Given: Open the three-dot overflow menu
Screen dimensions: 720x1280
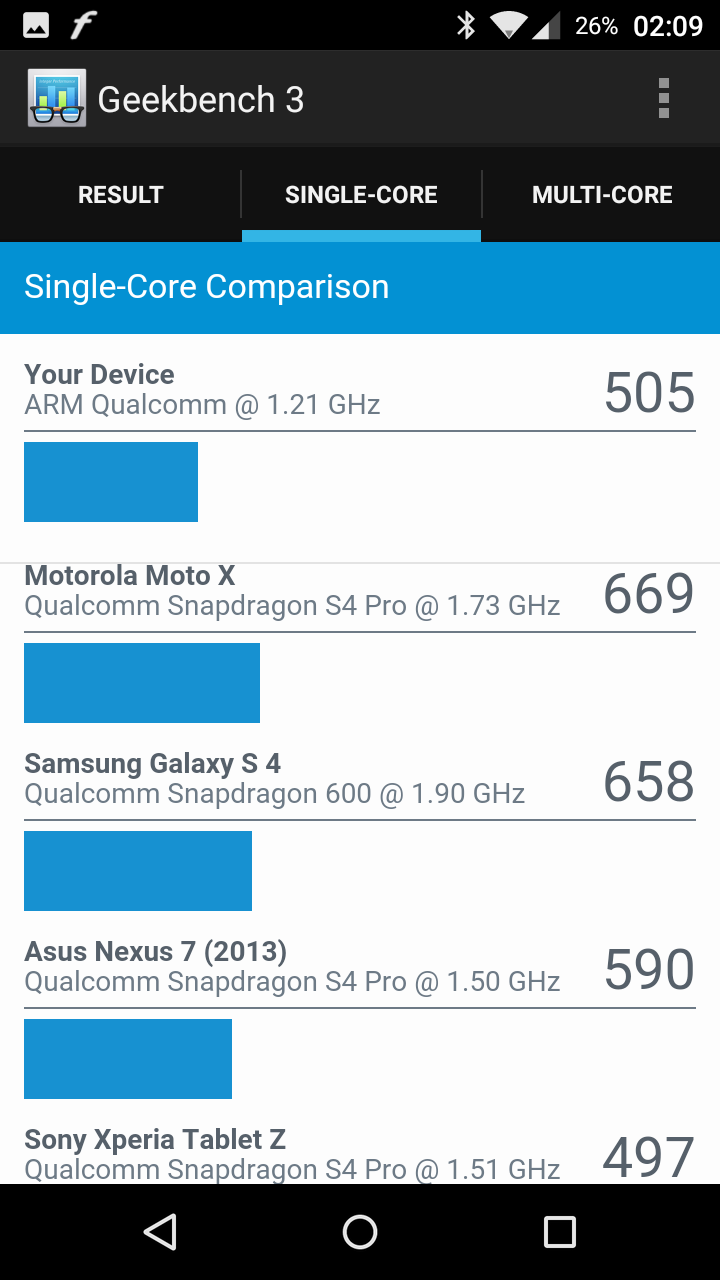Looking at the screenshot, I should click(663, 99).
